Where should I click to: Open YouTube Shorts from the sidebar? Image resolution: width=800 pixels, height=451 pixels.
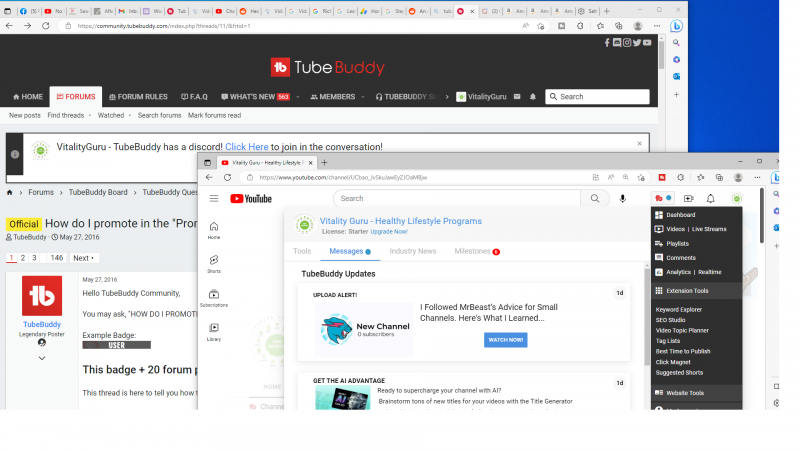pos(214,262)
